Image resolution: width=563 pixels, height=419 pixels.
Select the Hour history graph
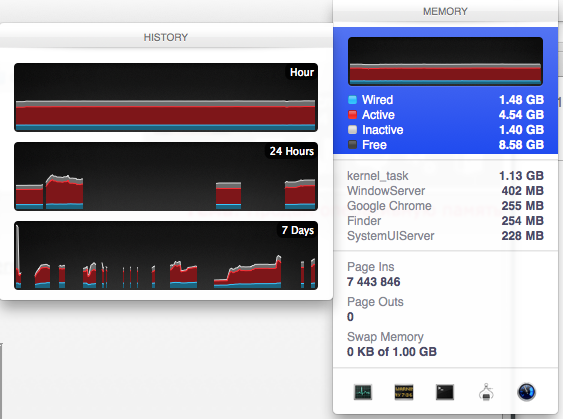click(x=166, y=97)
